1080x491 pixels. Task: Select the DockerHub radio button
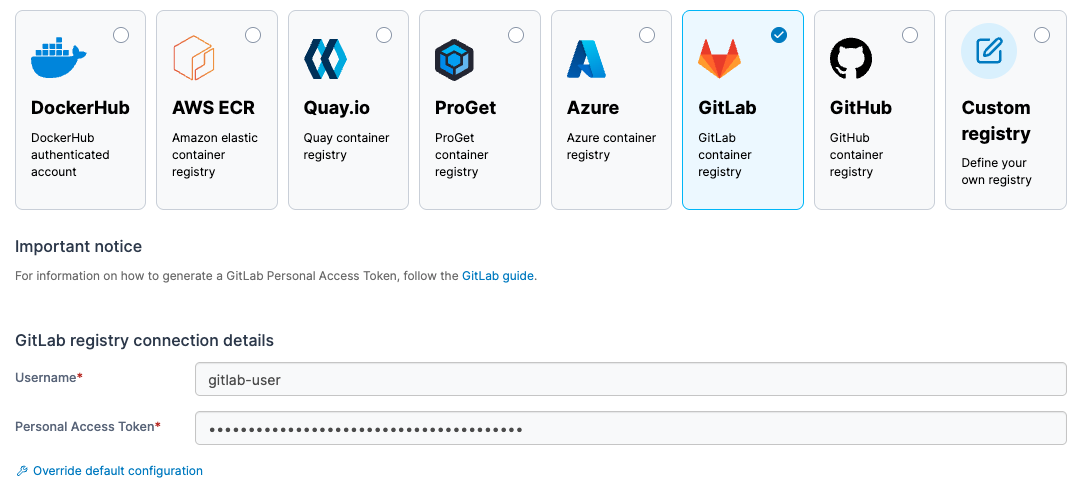[121, 35]
